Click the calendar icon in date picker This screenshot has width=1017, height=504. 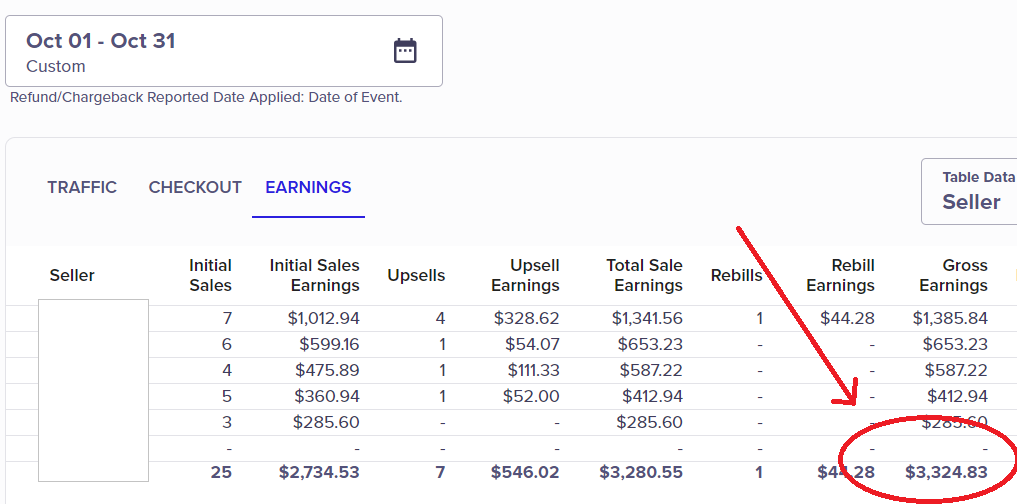[x=405, y=51]
